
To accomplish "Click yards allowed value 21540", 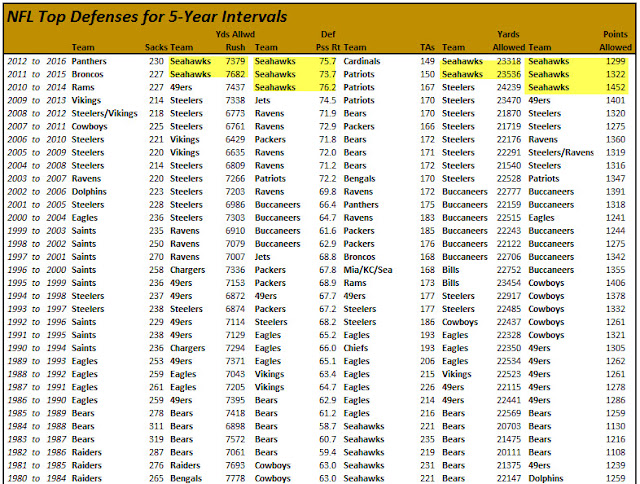I will 509,166.
